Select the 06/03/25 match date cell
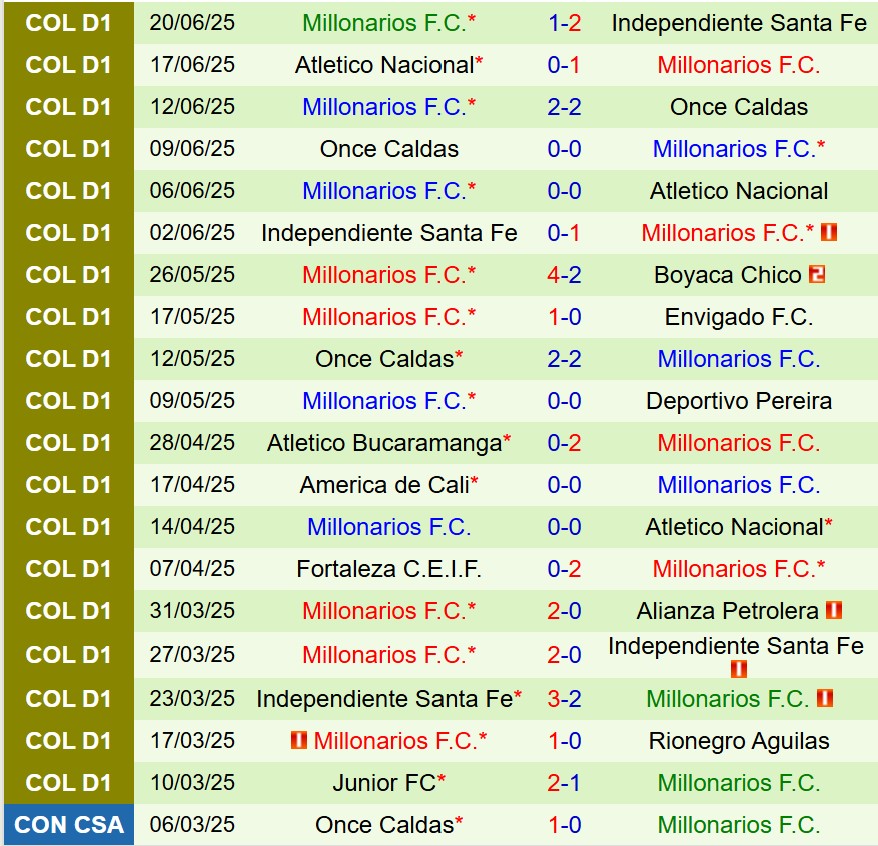 pyautogui.click(x=192, y=825)
